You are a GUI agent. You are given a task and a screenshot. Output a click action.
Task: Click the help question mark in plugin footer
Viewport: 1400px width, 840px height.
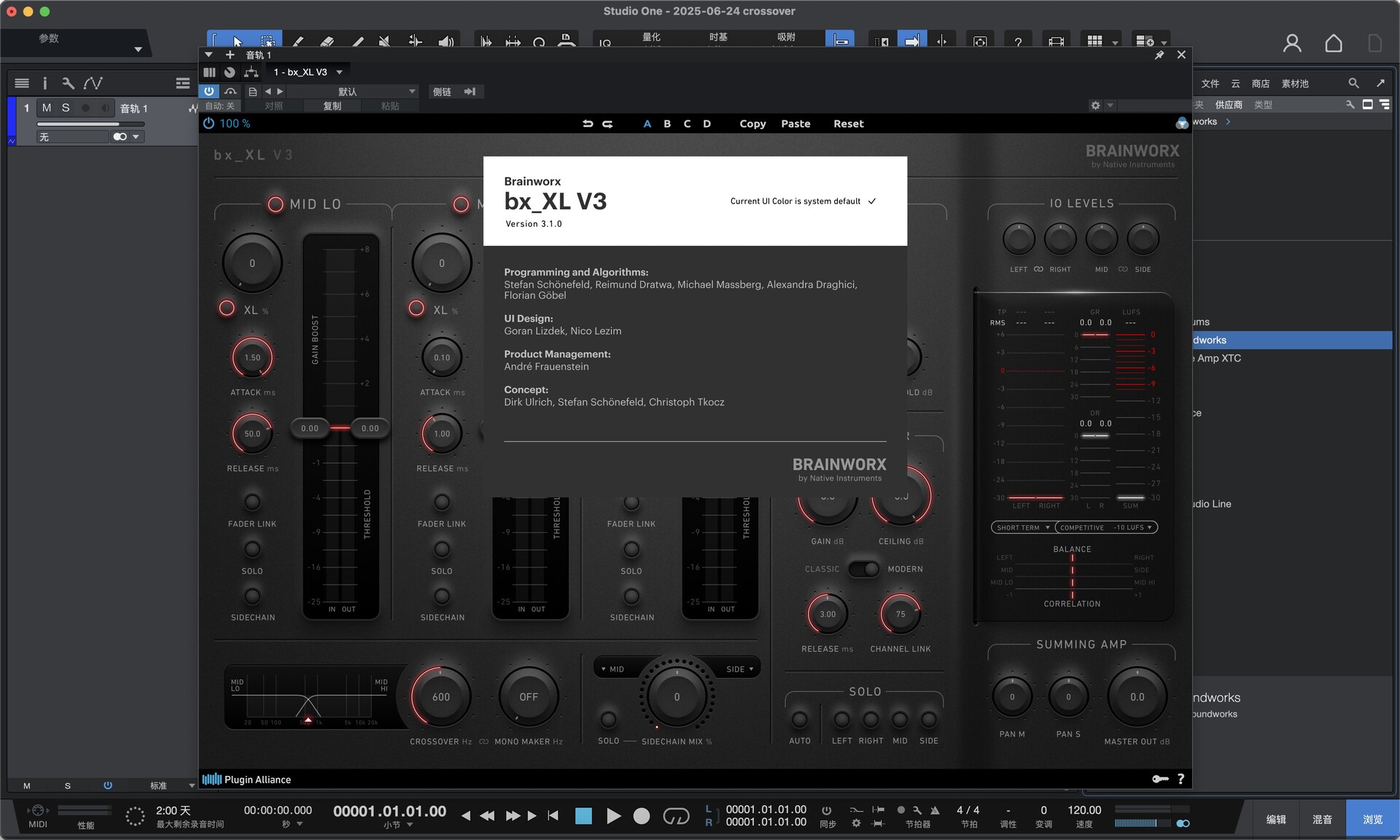coord(1181,779)
